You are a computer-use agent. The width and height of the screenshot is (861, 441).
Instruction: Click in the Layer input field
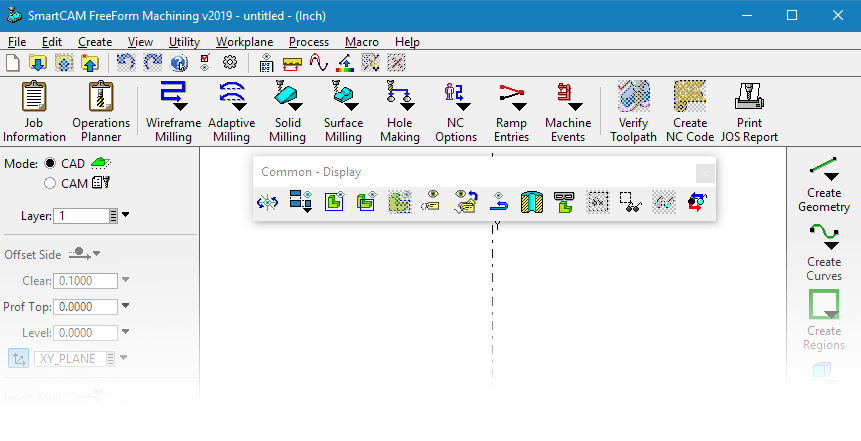click(x=81, y=215)
